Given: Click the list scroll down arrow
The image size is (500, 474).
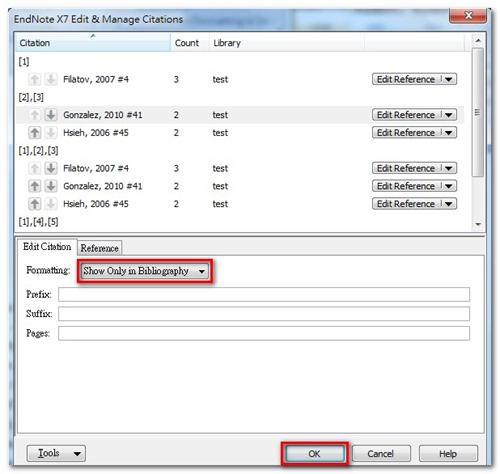Looking at the screenshot, I should coord(478,224).
